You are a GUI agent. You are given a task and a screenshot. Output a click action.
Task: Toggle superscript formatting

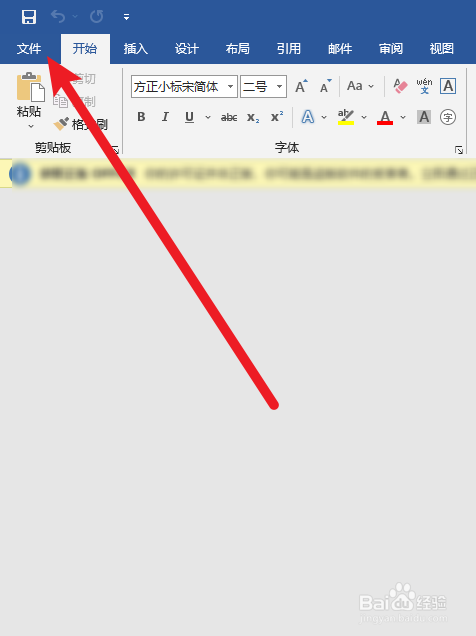tap(277, 117)
